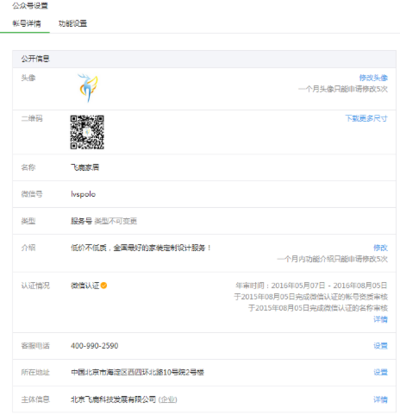Click the flying deer avatar image

(x=88, y=88)
